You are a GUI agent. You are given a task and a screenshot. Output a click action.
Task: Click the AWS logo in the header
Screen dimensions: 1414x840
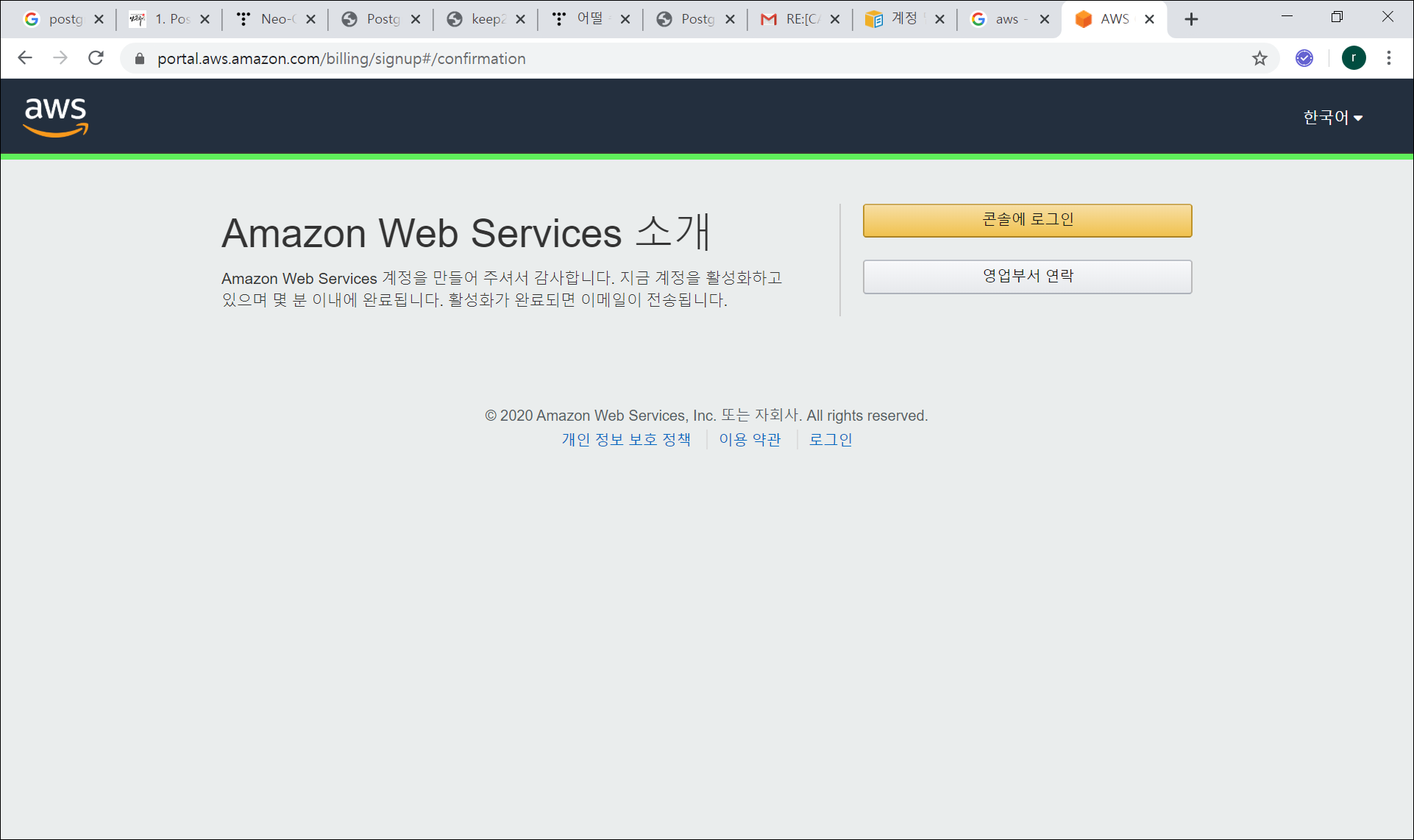[56, 117]
